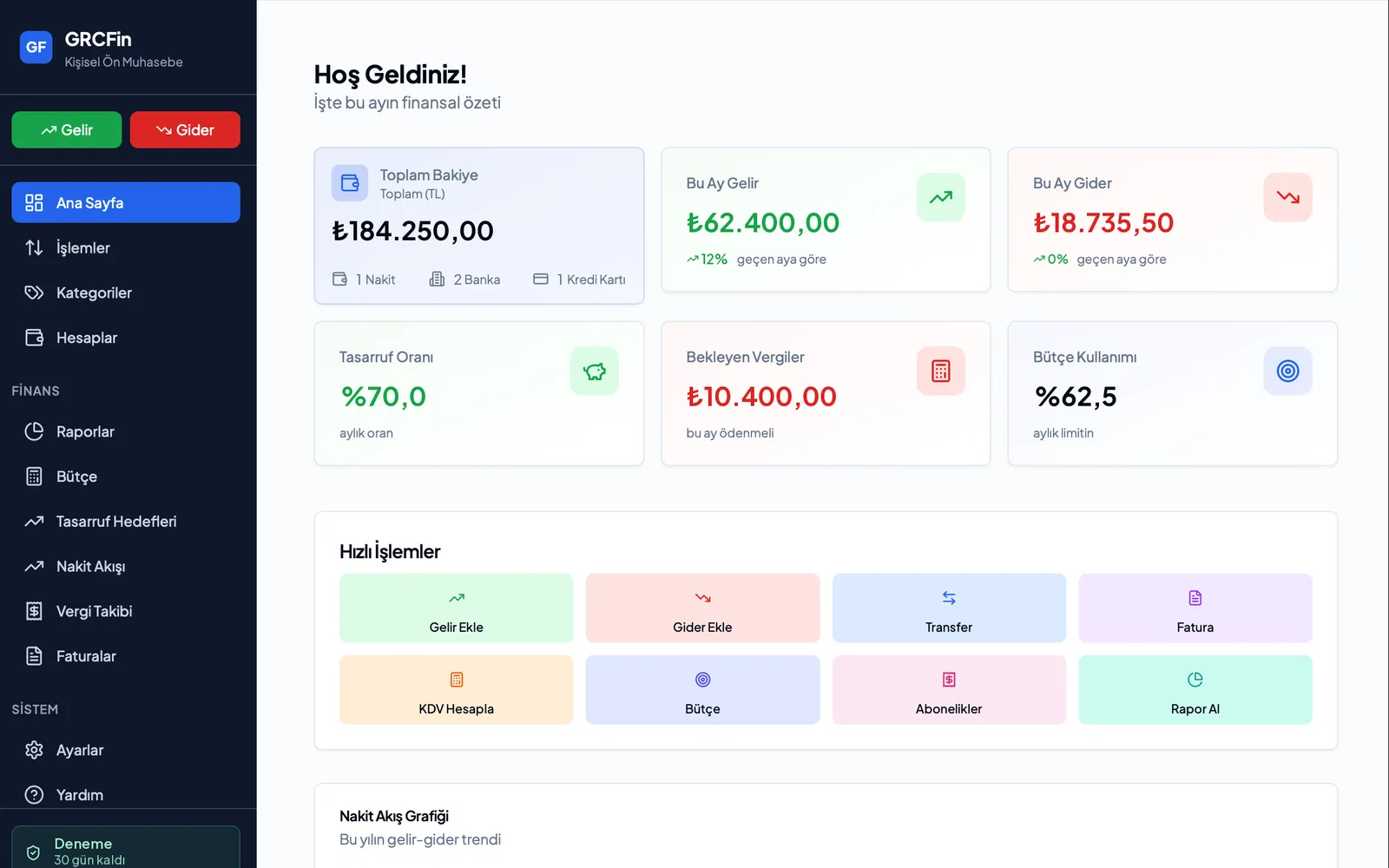
Task: Open Fatura quick action tile
Action: coord(1195,608)
